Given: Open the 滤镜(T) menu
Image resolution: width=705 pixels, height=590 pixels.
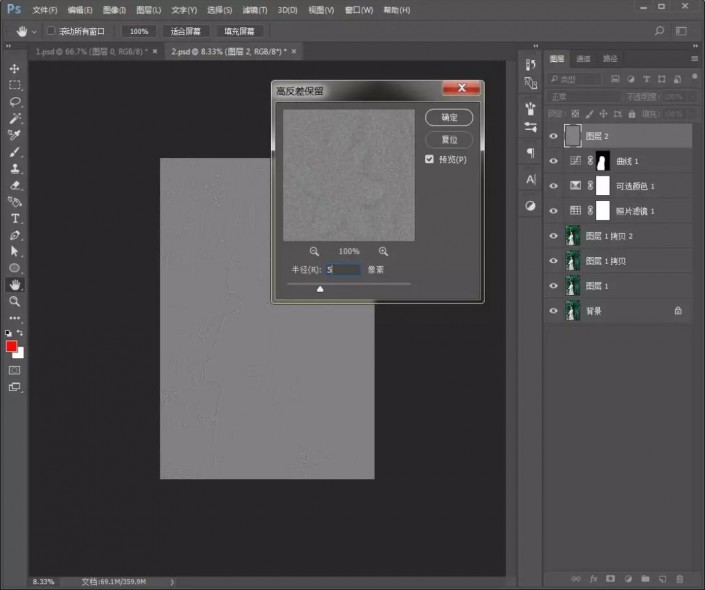Looking at the screenshot, I should [254, 10].
